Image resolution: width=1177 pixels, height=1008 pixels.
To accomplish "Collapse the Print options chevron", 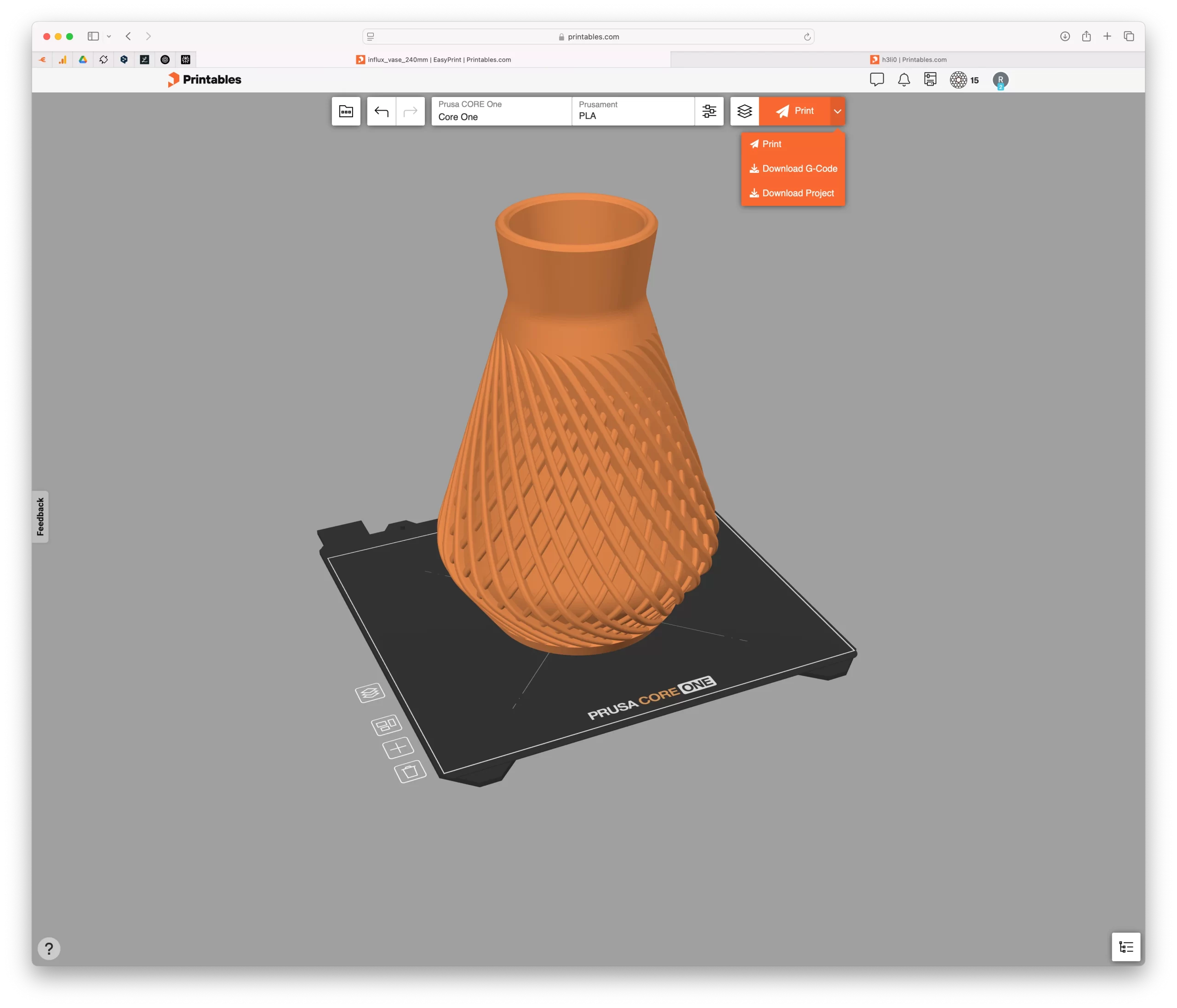I will coord(837,111).
